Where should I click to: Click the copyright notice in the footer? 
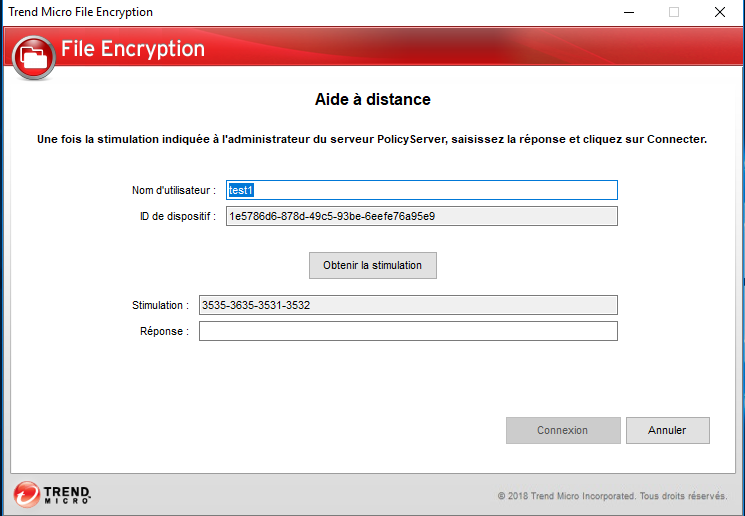[612, 496]
